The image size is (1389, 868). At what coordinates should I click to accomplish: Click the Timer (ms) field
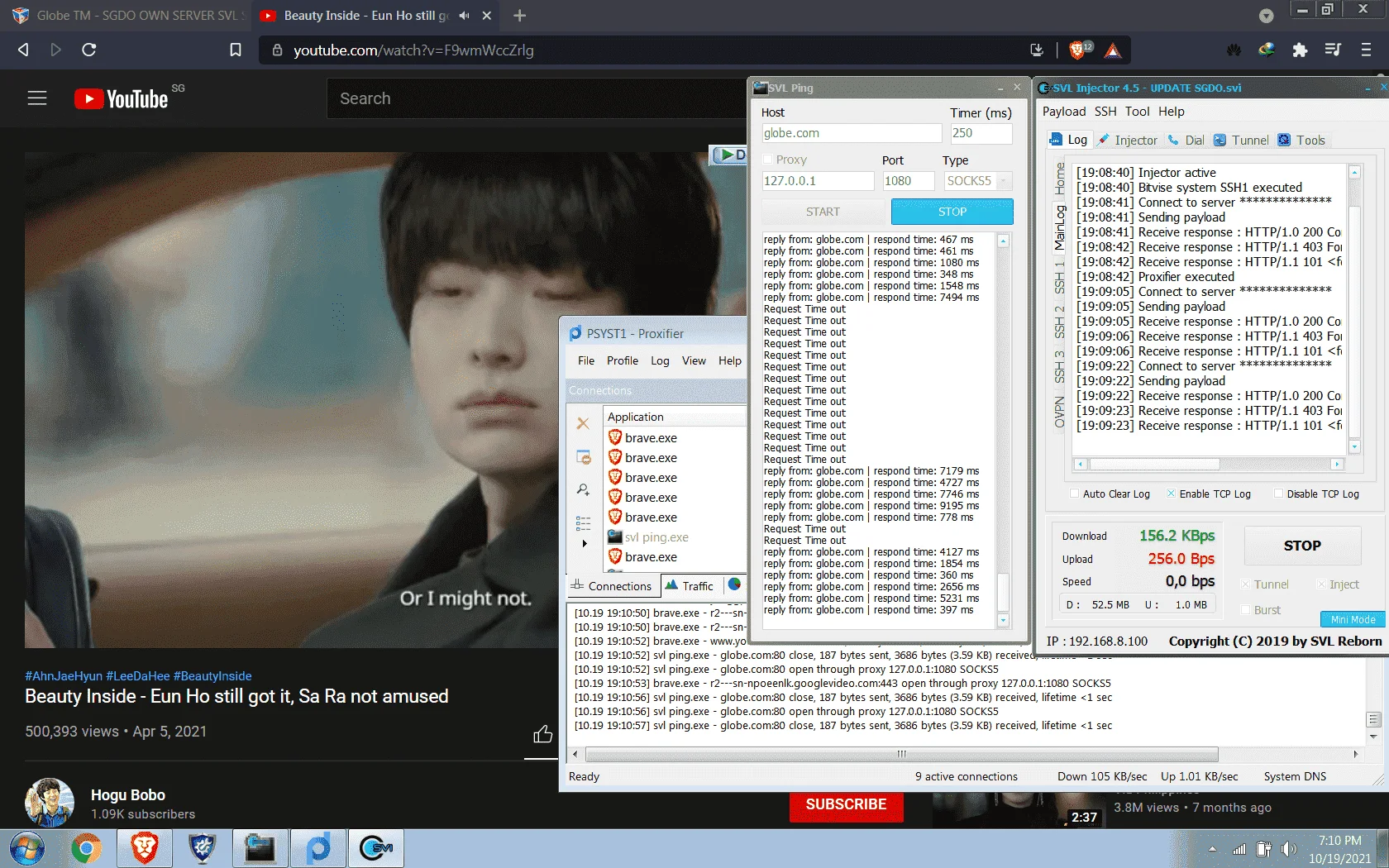[x=981, y=133]
